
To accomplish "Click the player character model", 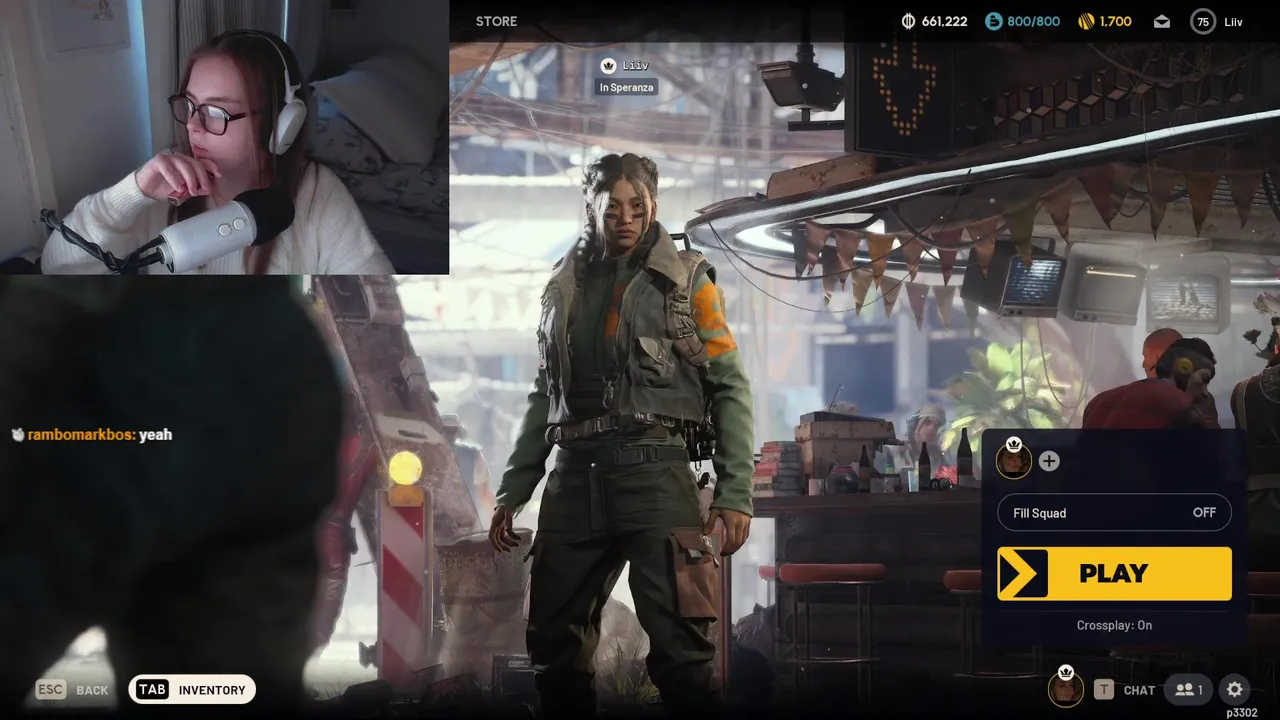I will point(625,430).
